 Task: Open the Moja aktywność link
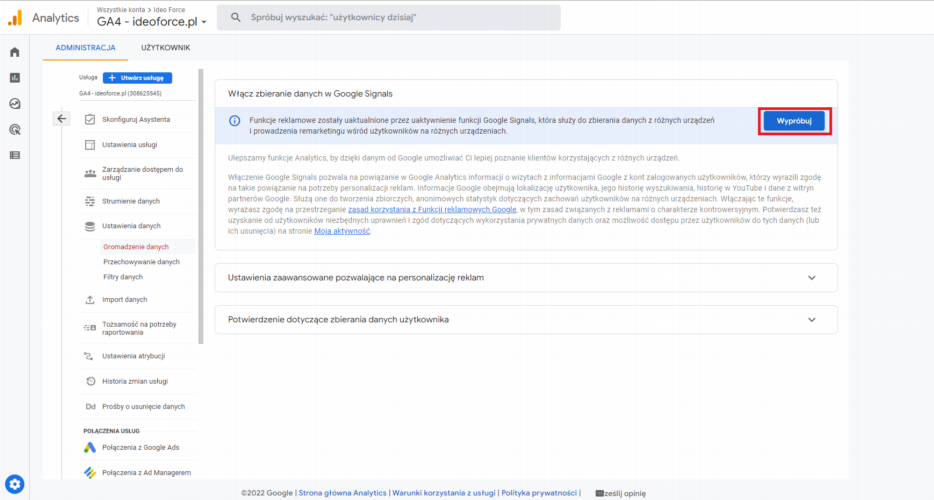(x=342, y=231)
